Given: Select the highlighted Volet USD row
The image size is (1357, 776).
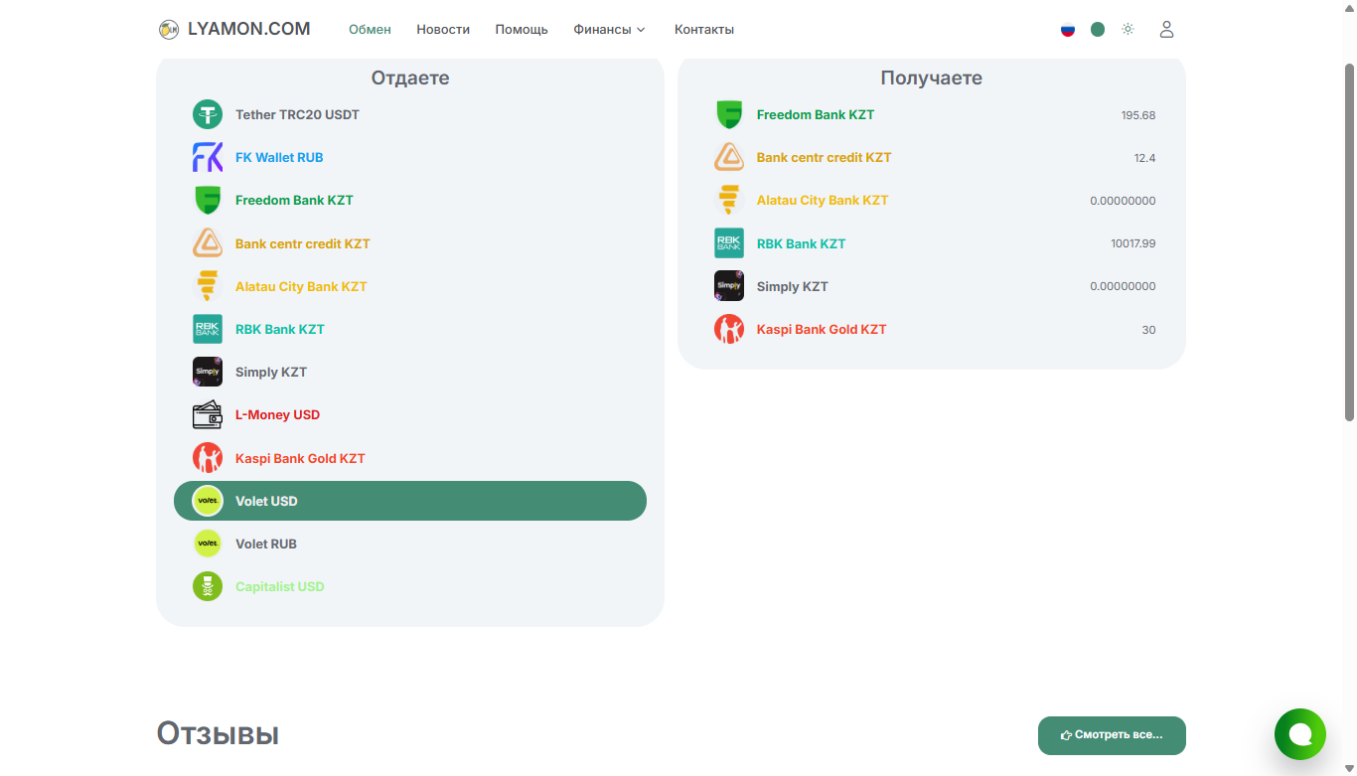Looking at the screenshot, I should 410,501.
